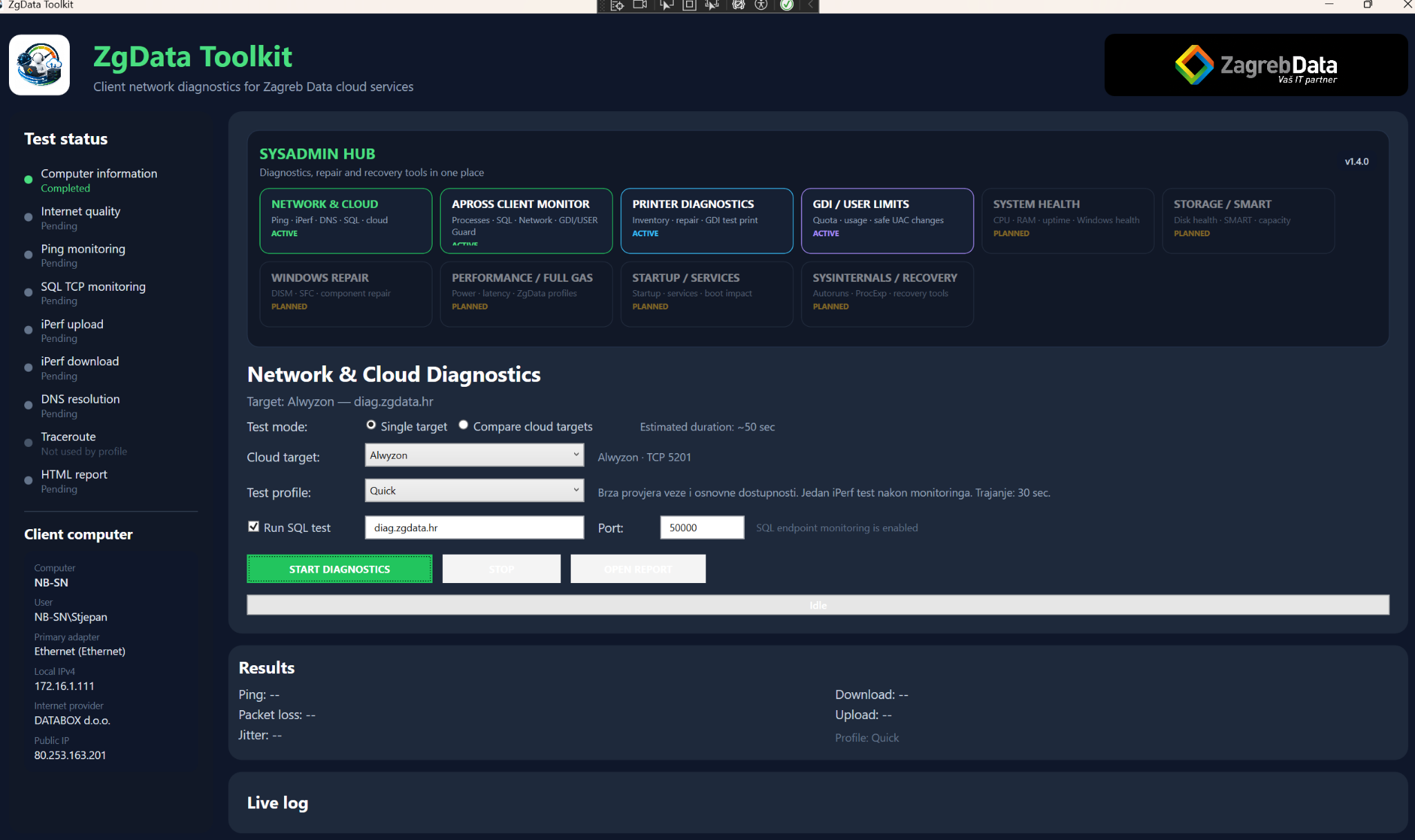
Task: Toggle the Display Layout Adorners square icon
Action: coord(689,6)
